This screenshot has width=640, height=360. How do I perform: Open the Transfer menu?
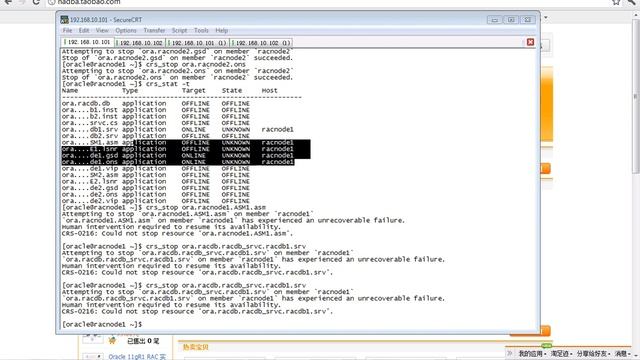click(154, 31)
